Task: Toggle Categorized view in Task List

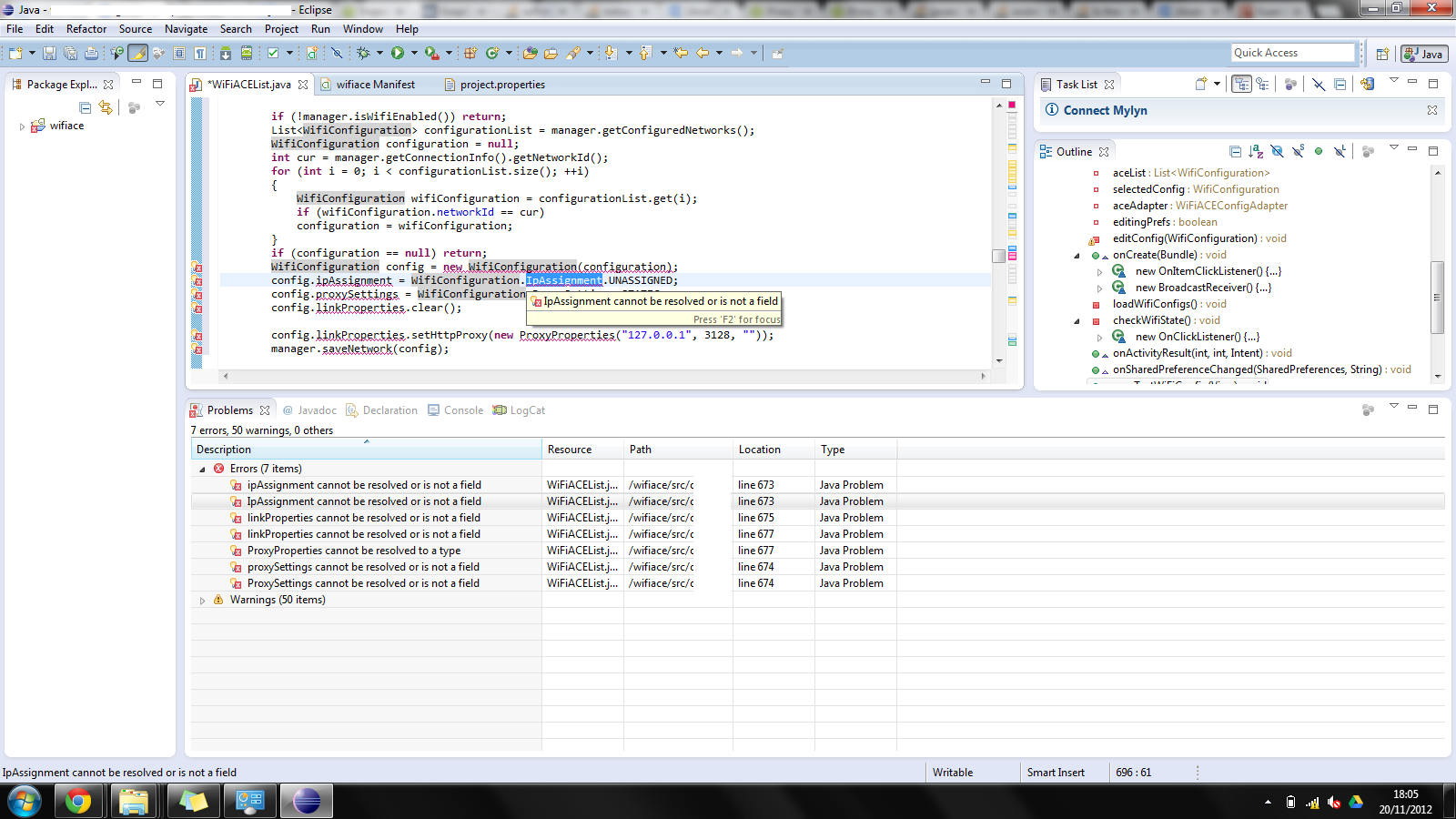Action: coord(1241,85)
